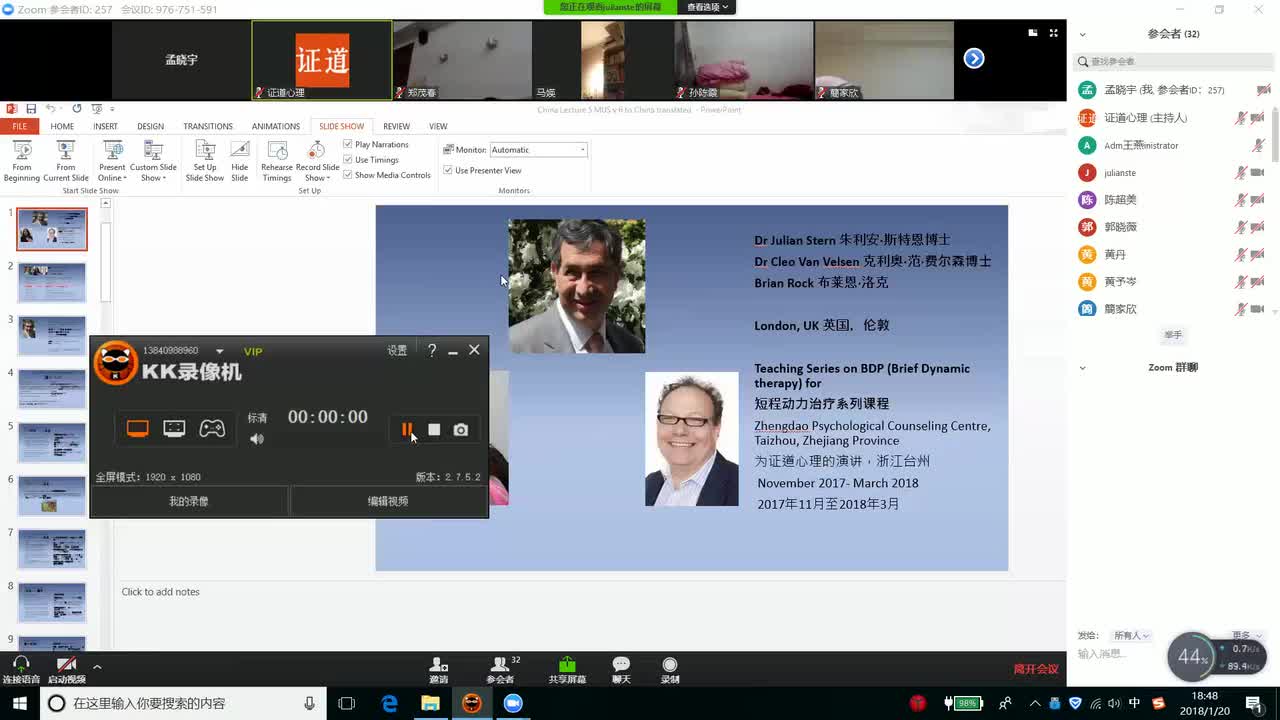Select full-screen recording mode in KK recorder
This screenshot has height=720, width=1280.
click(x=137, y=429)
